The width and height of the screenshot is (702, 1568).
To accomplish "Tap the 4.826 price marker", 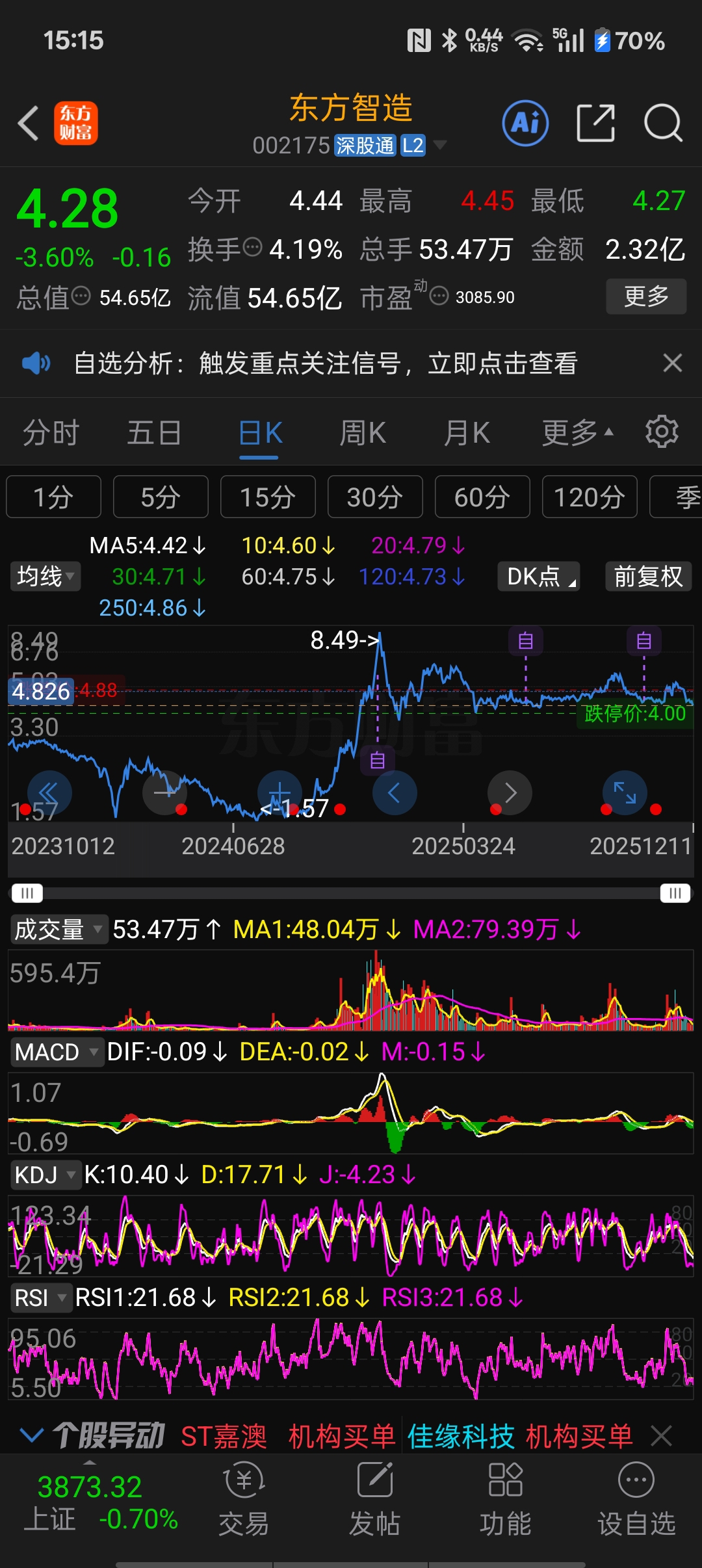I will tap(41, 691).
